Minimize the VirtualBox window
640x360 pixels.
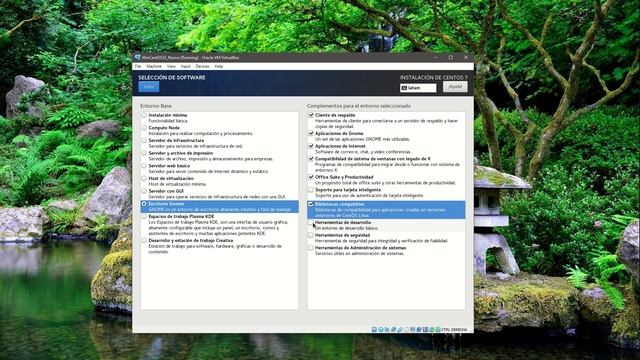click(436, 58)
